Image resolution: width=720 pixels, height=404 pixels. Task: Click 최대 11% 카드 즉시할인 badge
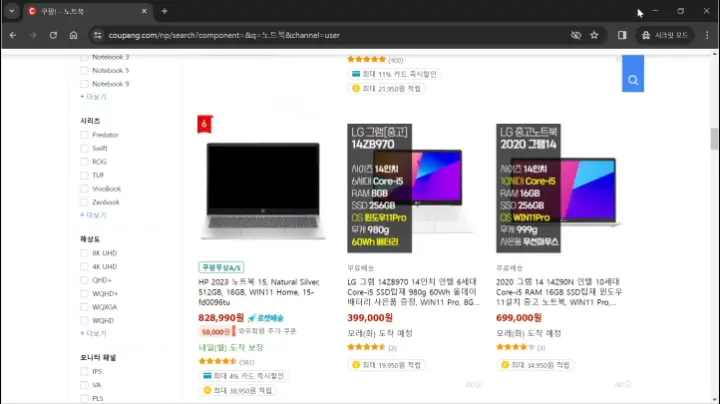(x=394, y=74)
